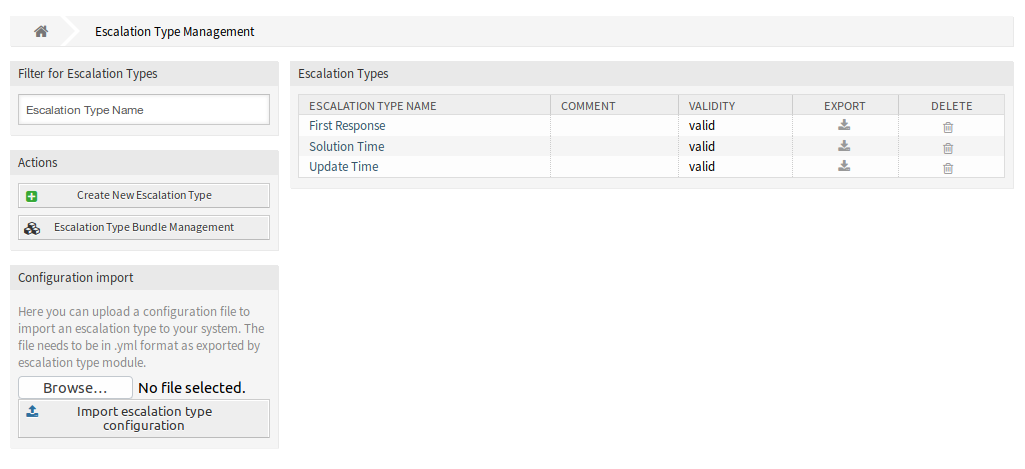Import escalation type configuration
The height and width of the screenshot is (469, 1025).
144,419
